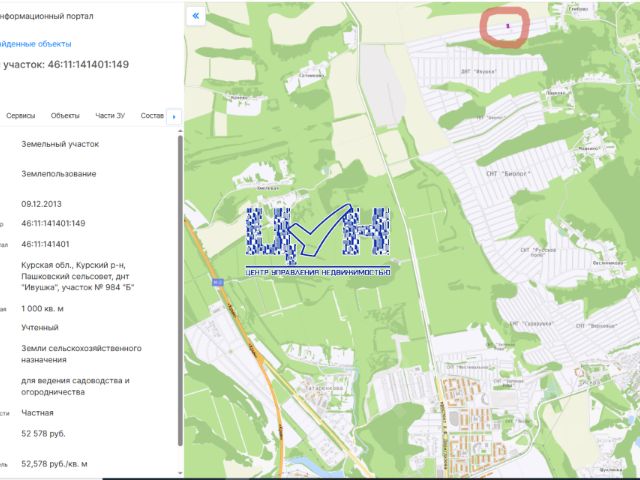Click the 'Земельный участок' value
This screenshot has width=640, height=480.
coord(60,144)
